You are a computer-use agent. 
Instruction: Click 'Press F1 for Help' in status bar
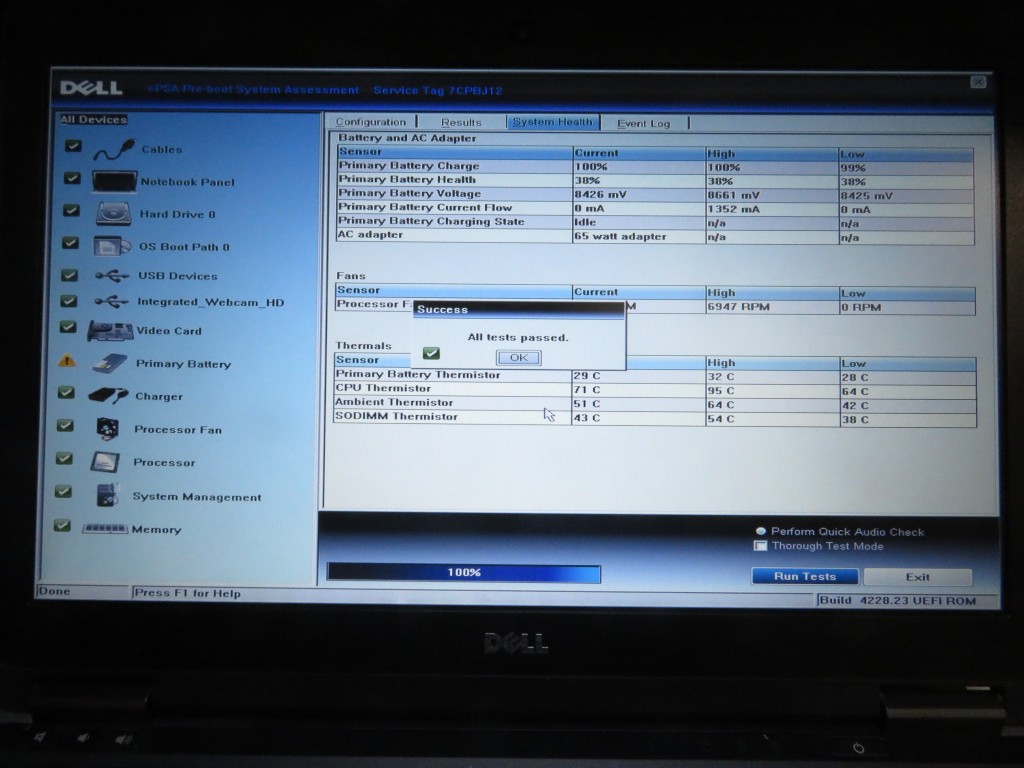(x=187, y=593)
